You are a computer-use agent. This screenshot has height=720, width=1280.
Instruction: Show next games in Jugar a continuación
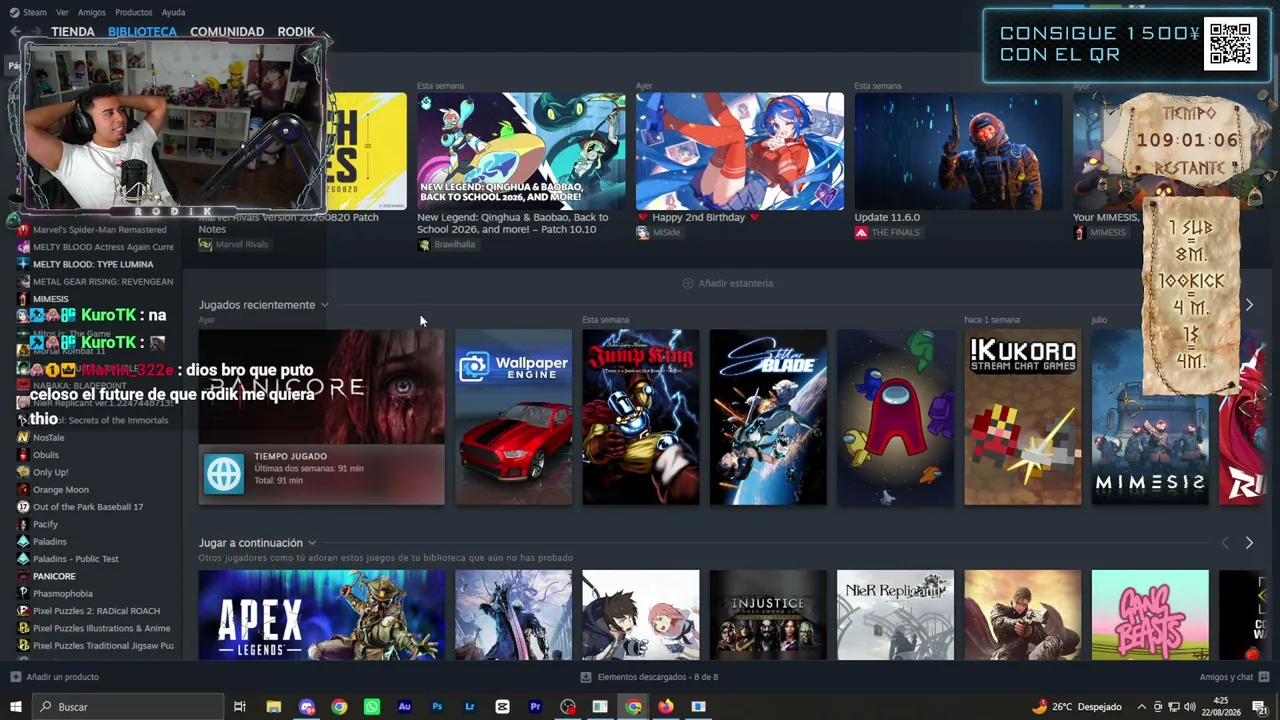(x=1249, y=543)
